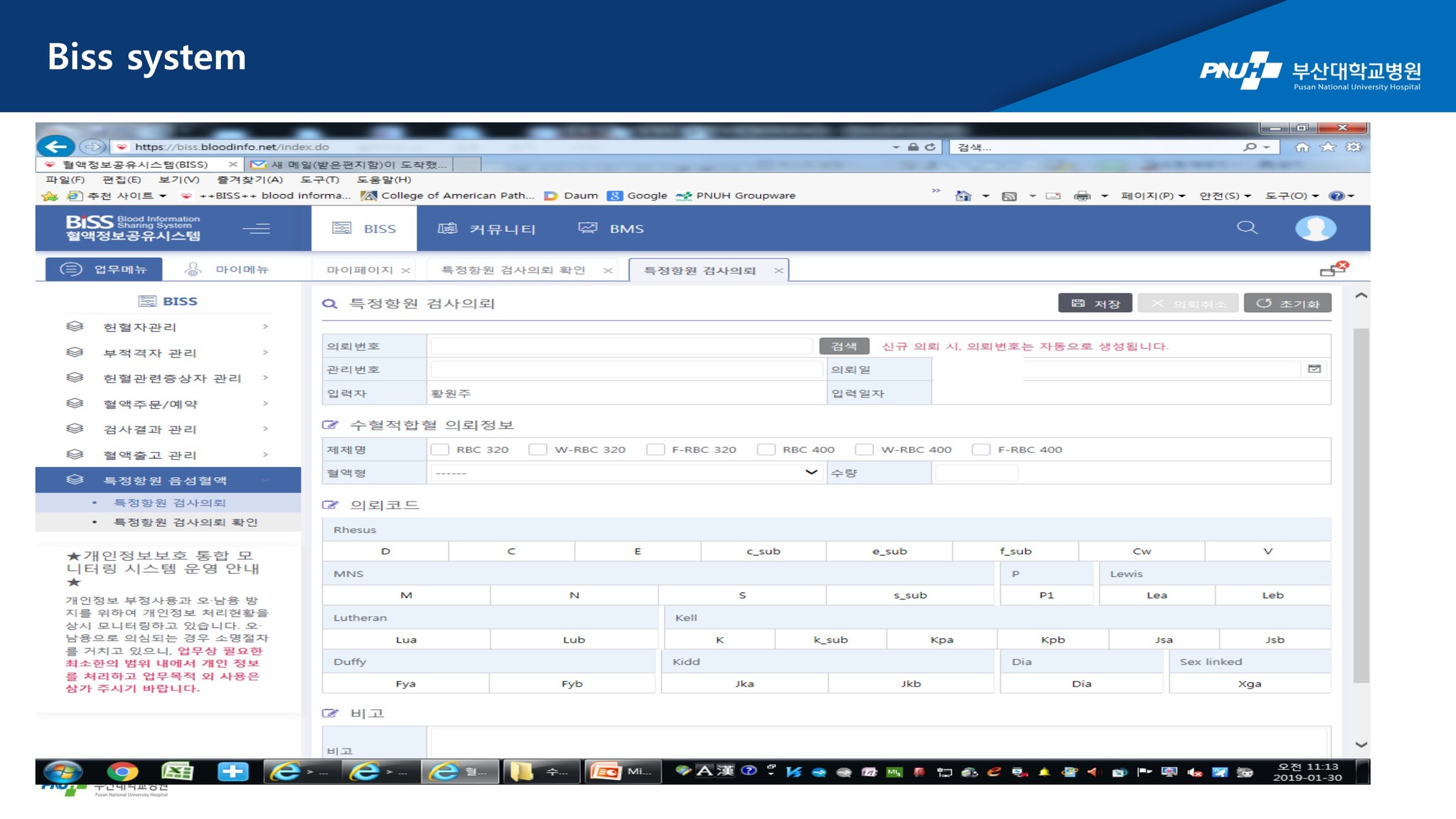Image resolution: width=1456 pixels, height=819 pixels.
Task: Open the 커뮤니티 top navigation tab
Action: [x=487, y=229]
